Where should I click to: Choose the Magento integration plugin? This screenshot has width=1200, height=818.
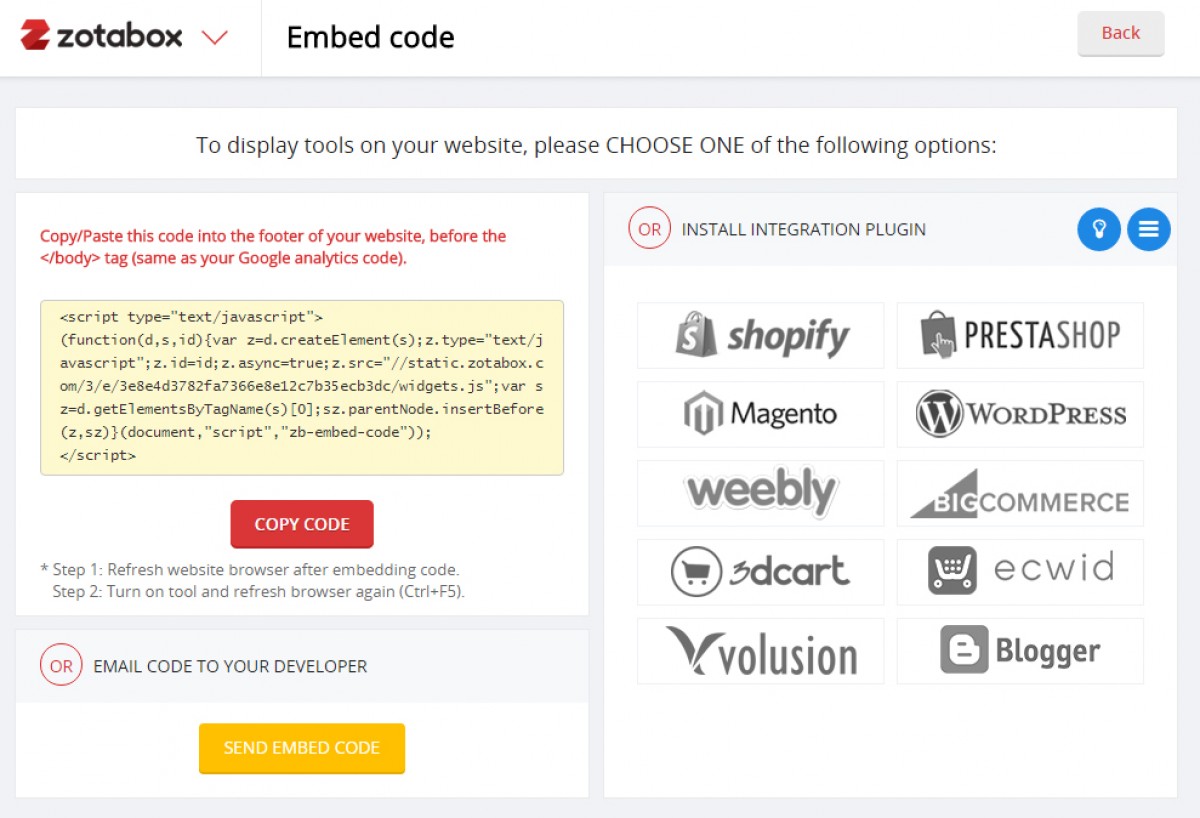coord(760,414)
